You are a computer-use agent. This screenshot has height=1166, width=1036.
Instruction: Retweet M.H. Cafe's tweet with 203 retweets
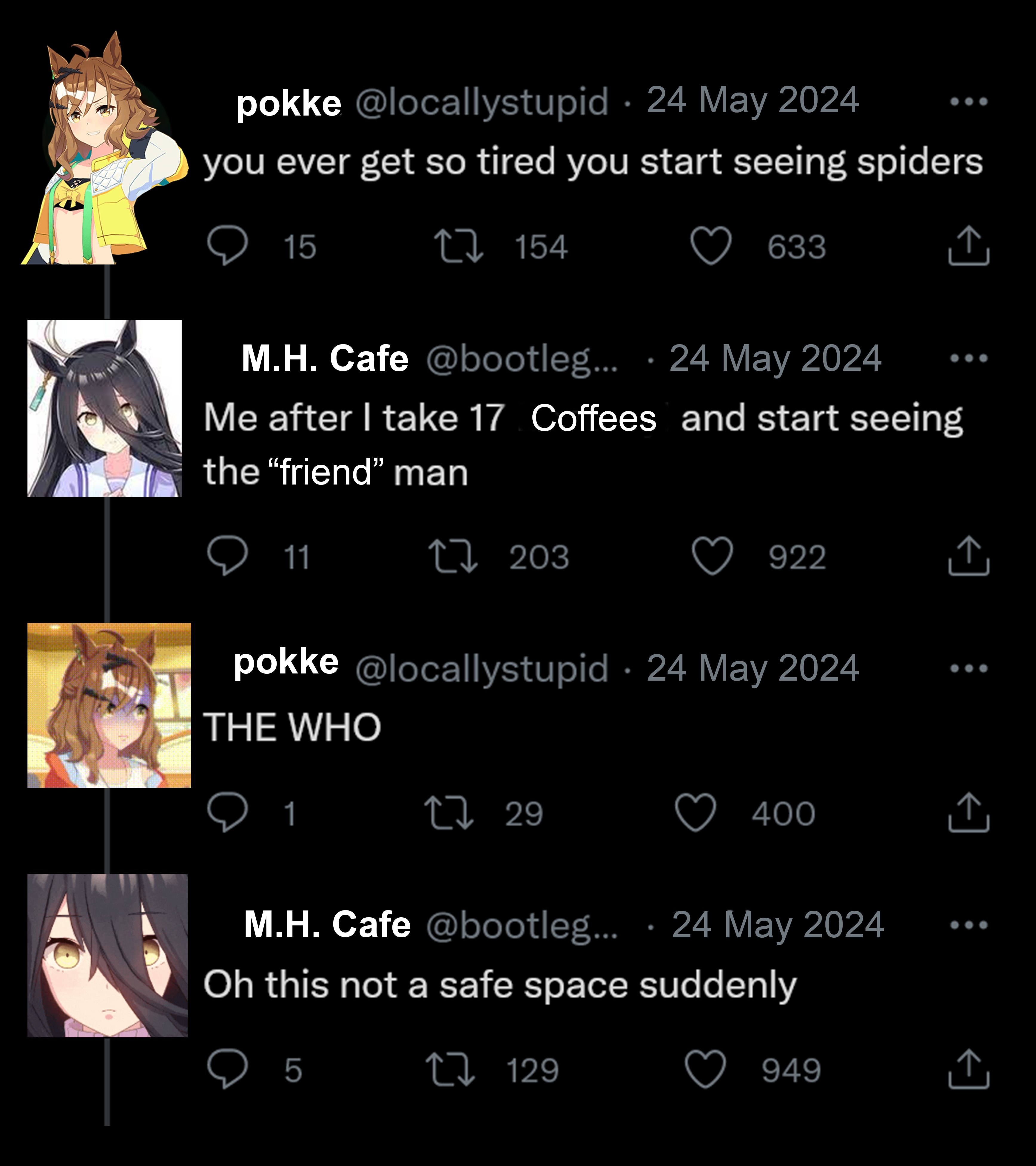click(x=453, y=556)
